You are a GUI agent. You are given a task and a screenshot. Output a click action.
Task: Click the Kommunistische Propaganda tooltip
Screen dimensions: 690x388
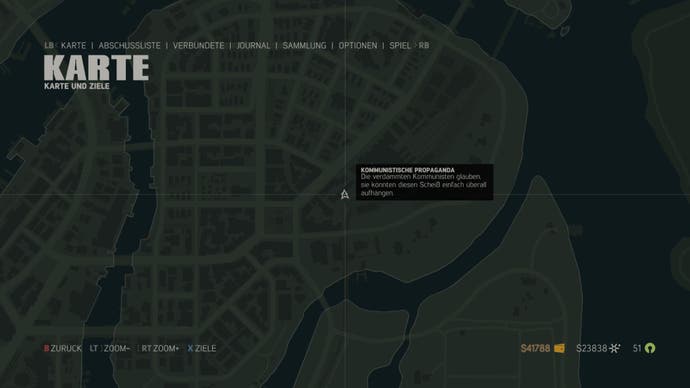425,182
